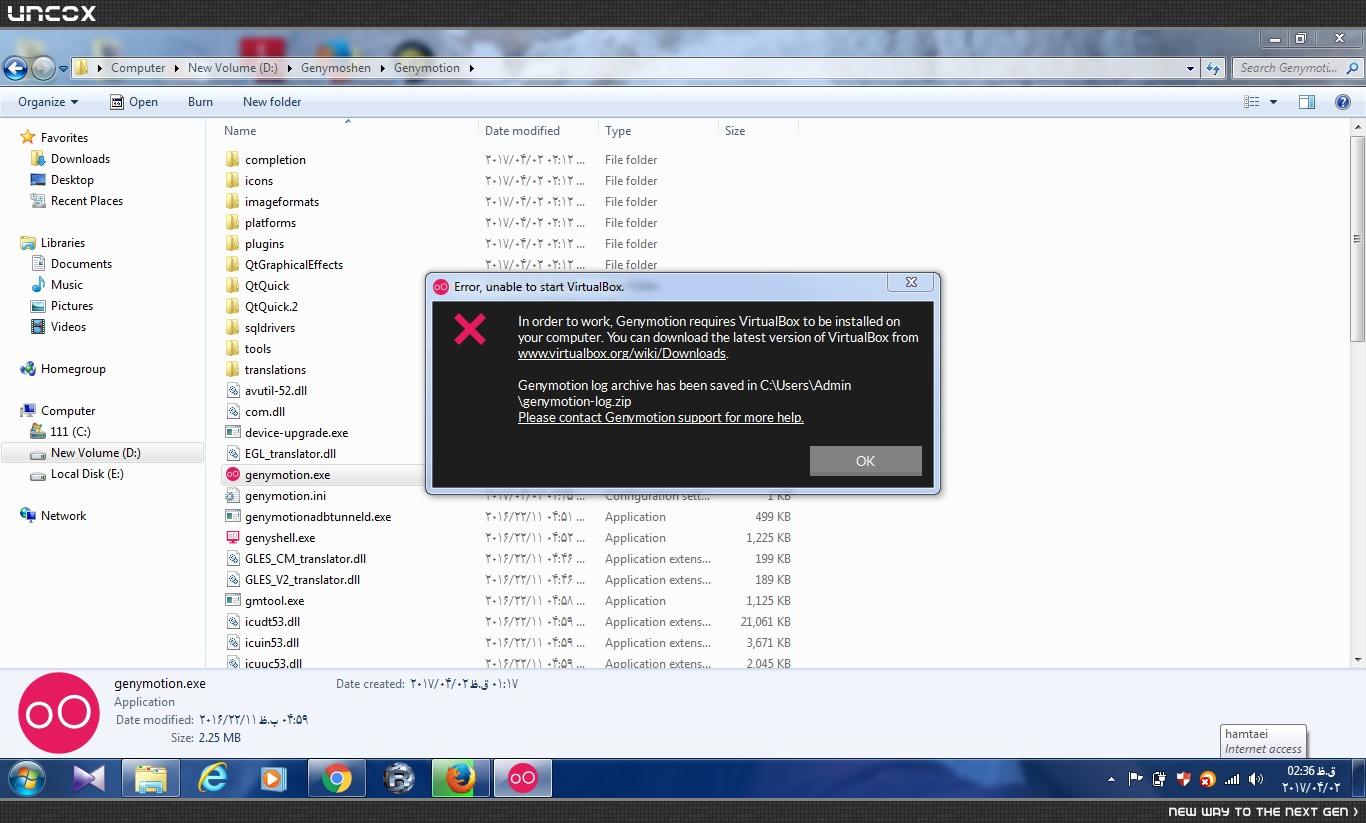Change the view using the view icon
Image resolution: width=1366 pixels, height=823 pixels.
tap(1251, 102)
